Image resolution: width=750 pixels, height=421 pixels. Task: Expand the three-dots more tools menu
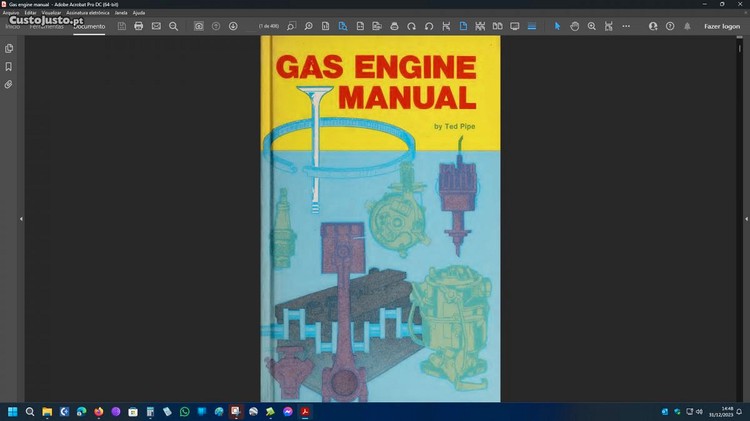pos(627,26)
